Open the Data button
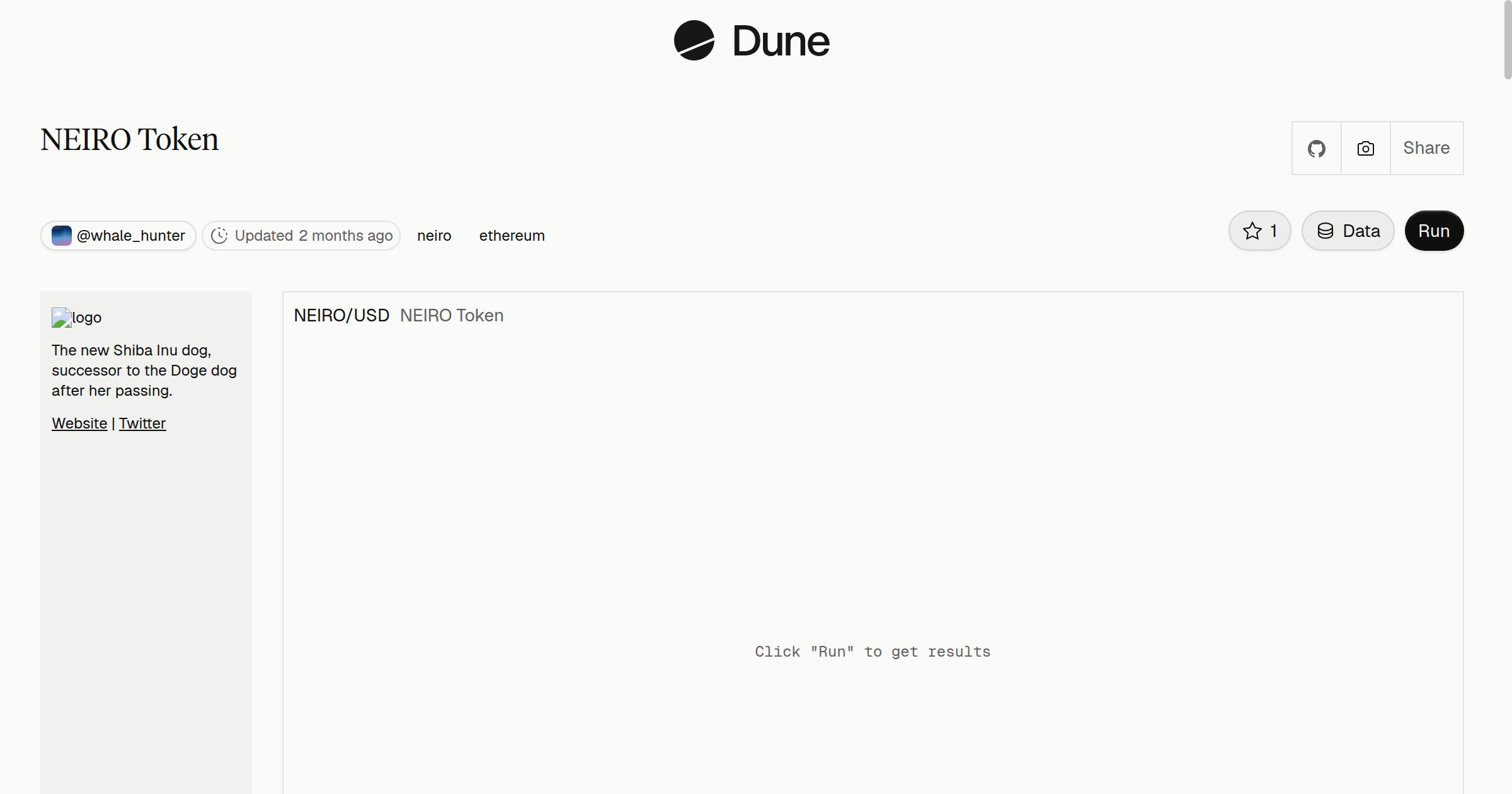The image size is (1512, 794). click(x=1348, y=231)
